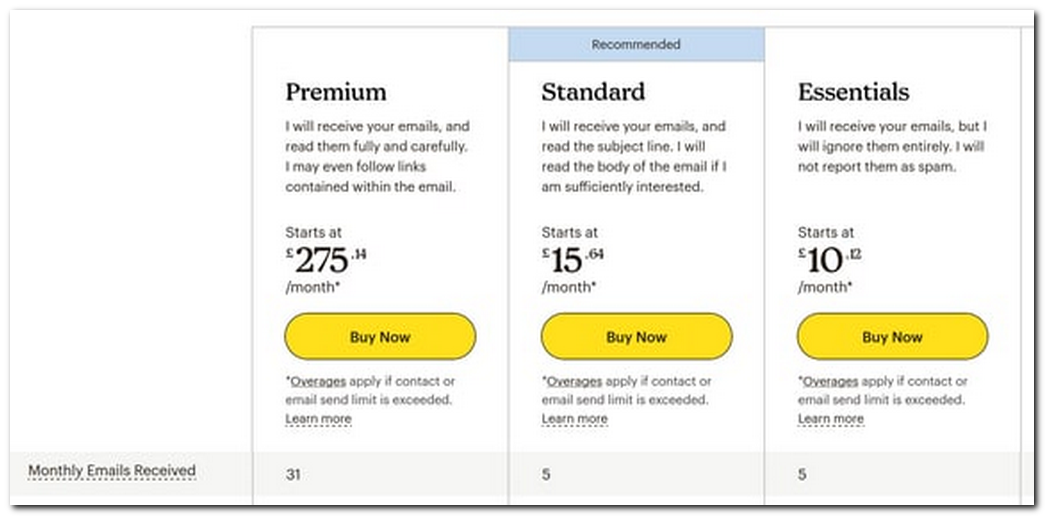This screenshot has height=516, width=1045.
Task: Click the £10.12 Essentials price
Action: pyautogui.click(x=829, y=260)
